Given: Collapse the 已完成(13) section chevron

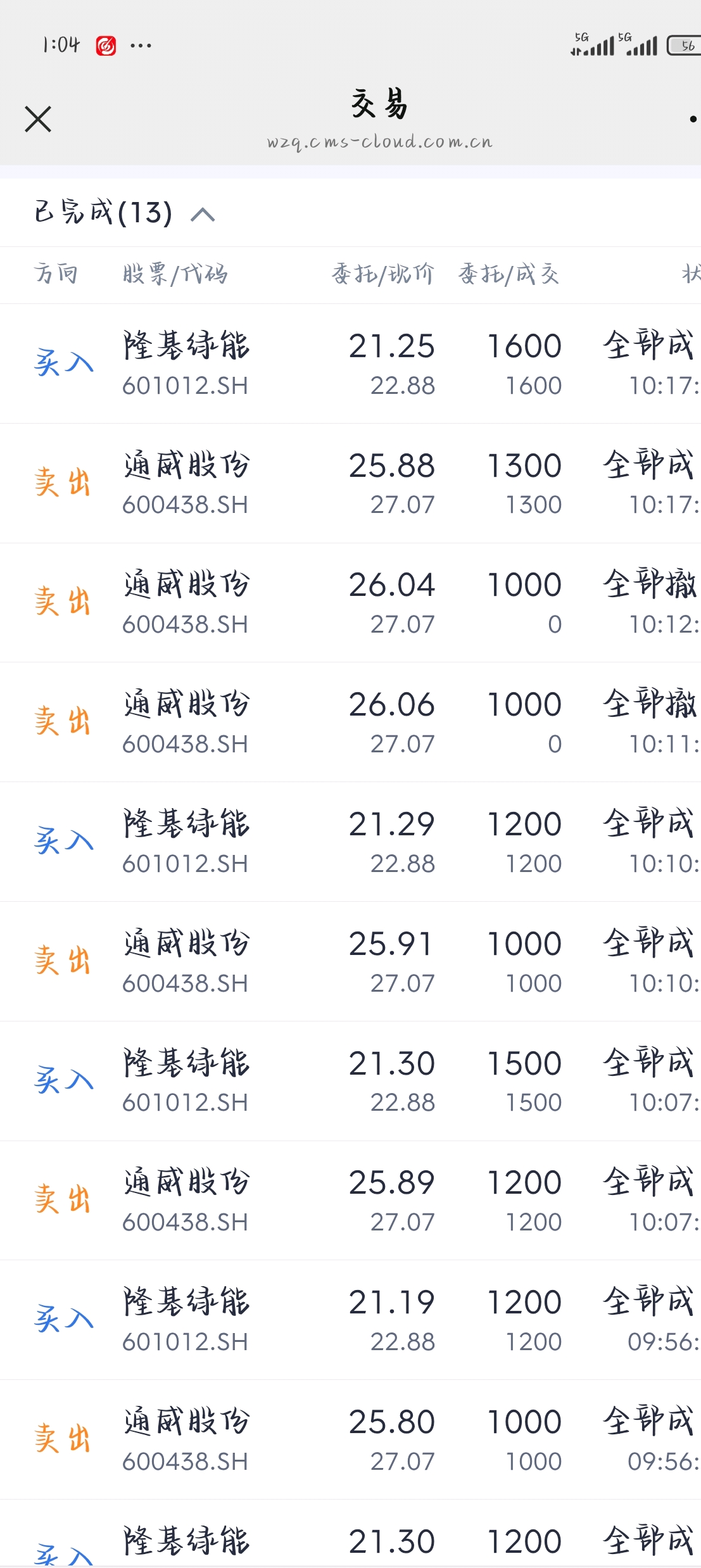Looking at the screenshot, I should [203, 215].
